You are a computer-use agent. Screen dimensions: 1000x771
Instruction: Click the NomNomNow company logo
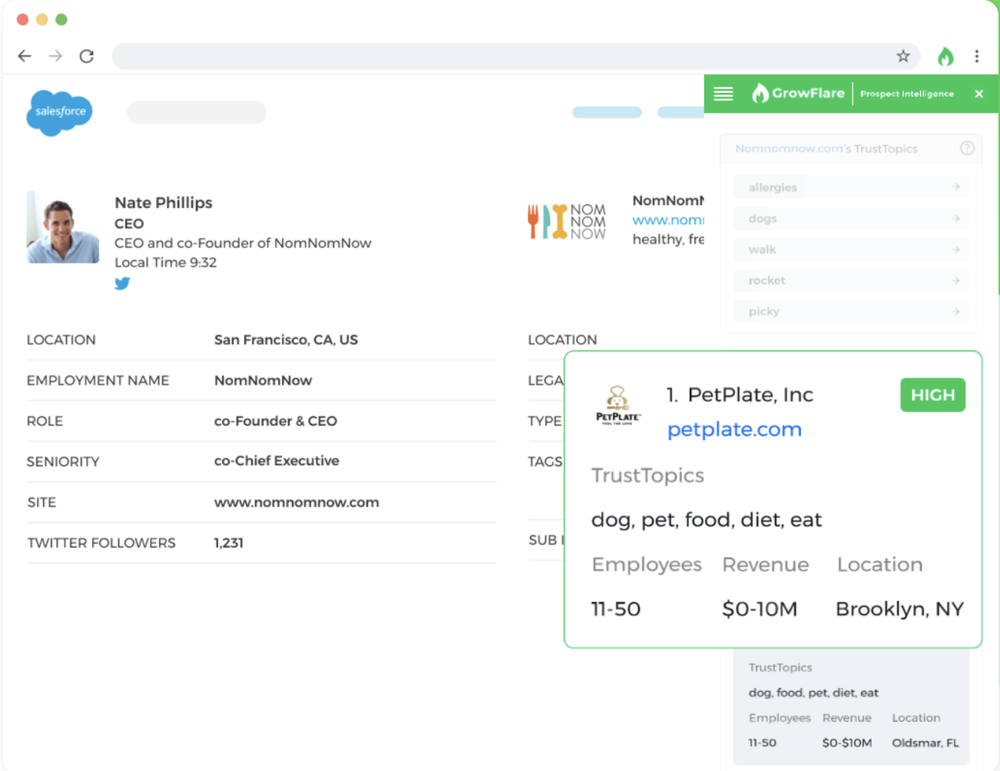click(566, 221)
